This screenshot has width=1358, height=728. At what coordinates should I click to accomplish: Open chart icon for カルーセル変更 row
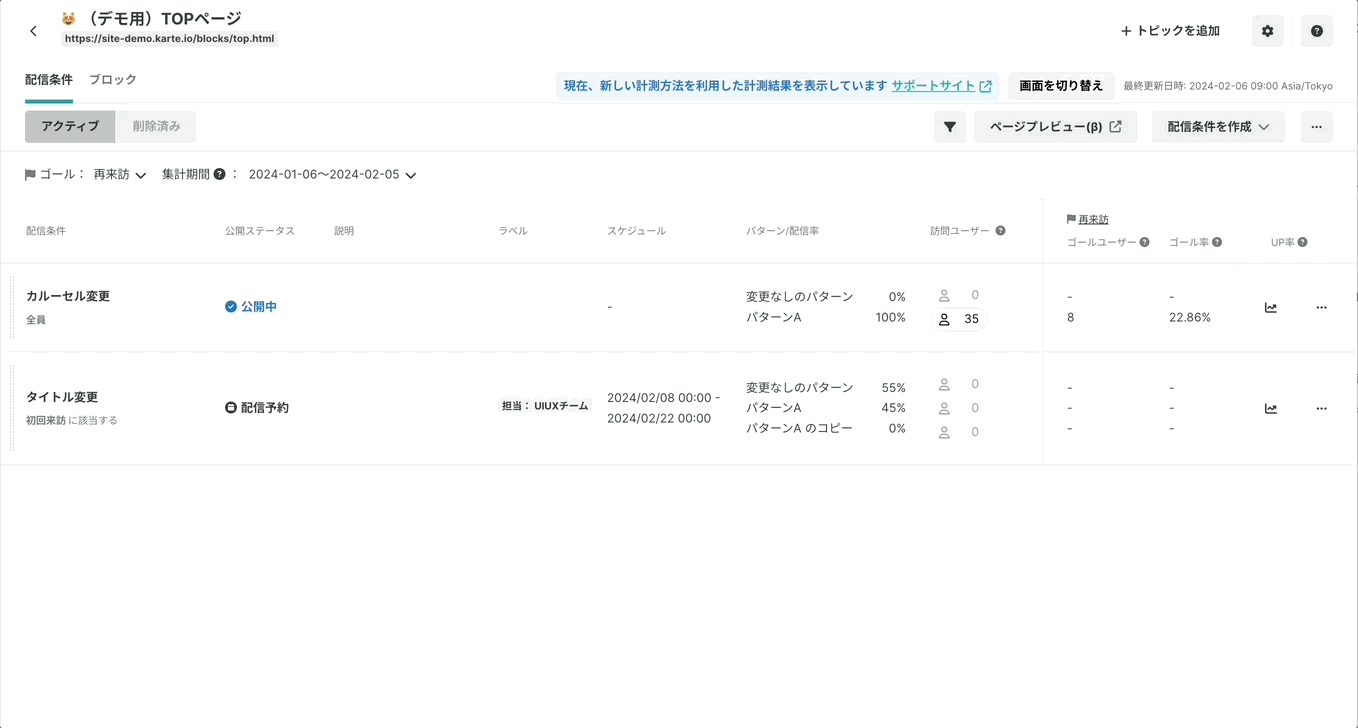click(x=1270, y=308)
